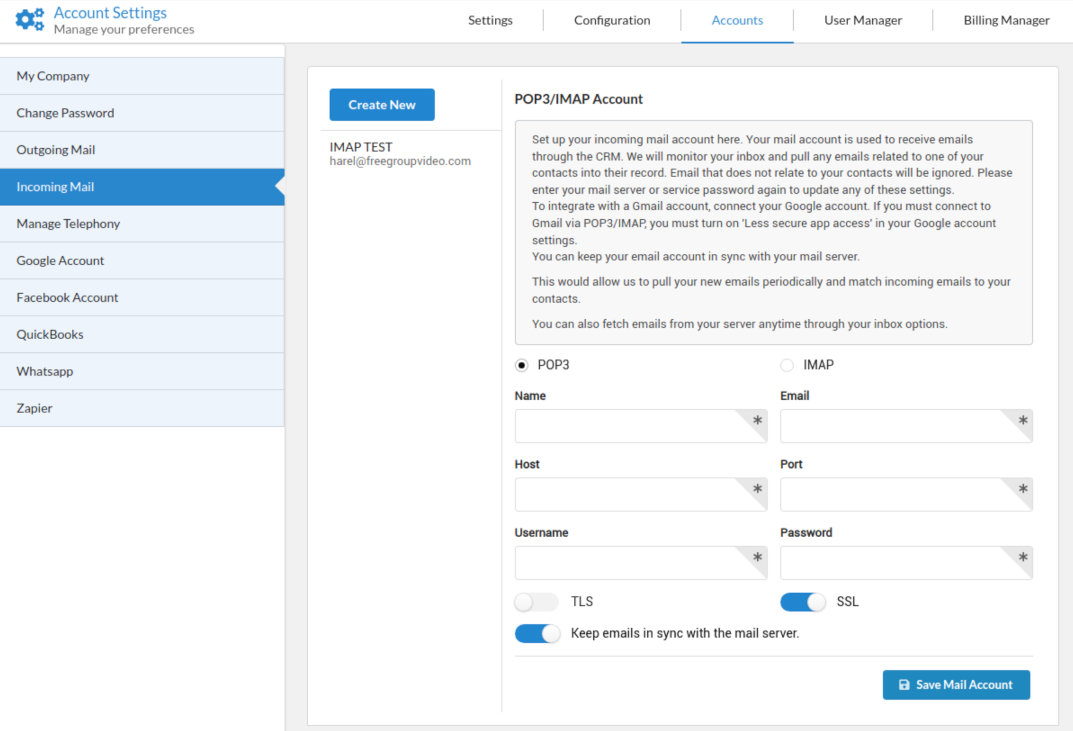Image resolution: width=1073 pixels, height=731 pixels.
Task: Click the save disk icon on Save Mail Account
Action: point(906,684)
